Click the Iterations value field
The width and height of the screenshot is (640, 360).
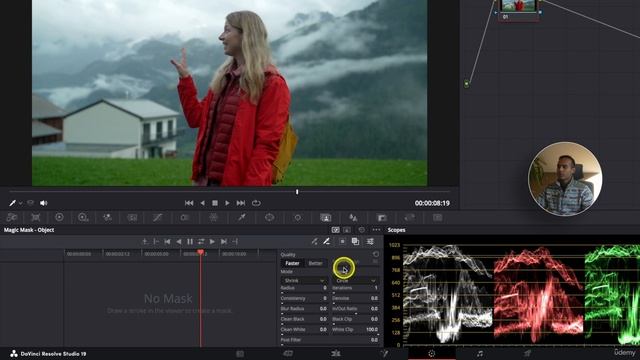tap(376, 288)
